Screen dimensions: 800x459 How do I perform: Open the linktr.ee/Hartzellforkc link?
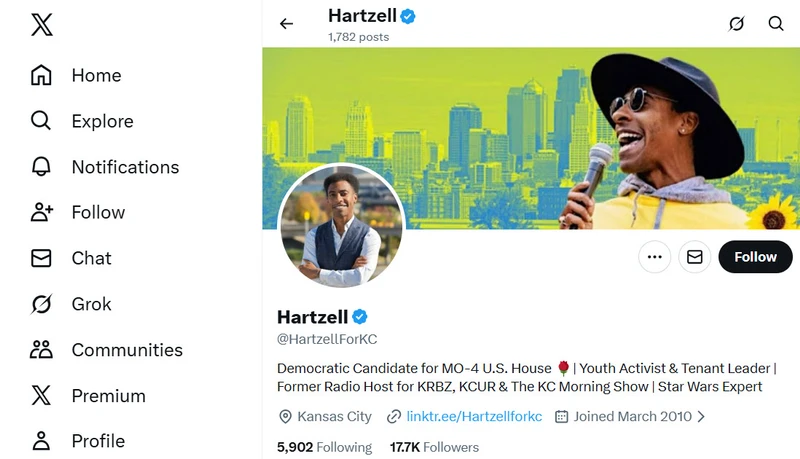pyautogui.click(x=474, y=417)
